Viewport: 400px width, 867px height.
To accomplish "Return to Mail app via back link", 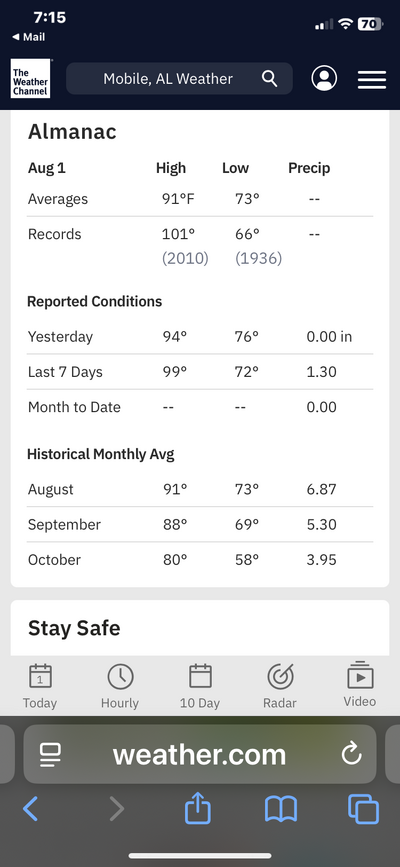I will tap(28, 37).
